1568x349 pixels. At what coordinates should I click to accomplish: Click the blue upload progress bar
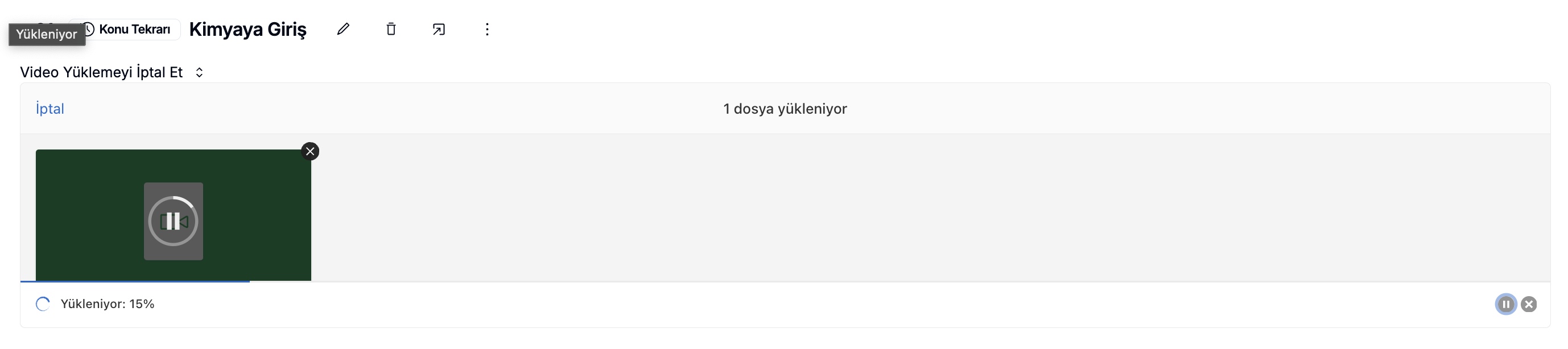click(135, 281)
